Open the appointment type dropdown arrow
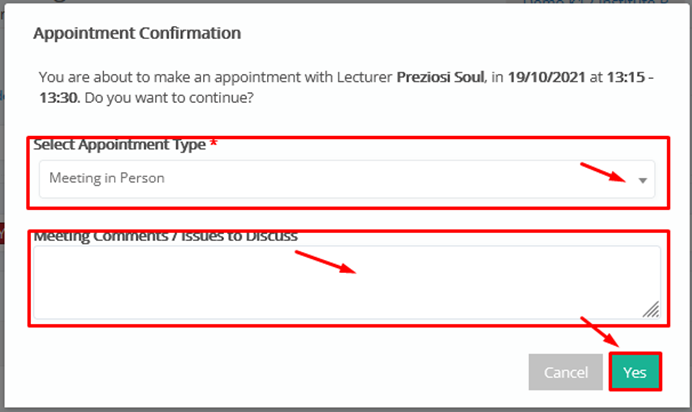The image size is (692, 412). (643, 180)
